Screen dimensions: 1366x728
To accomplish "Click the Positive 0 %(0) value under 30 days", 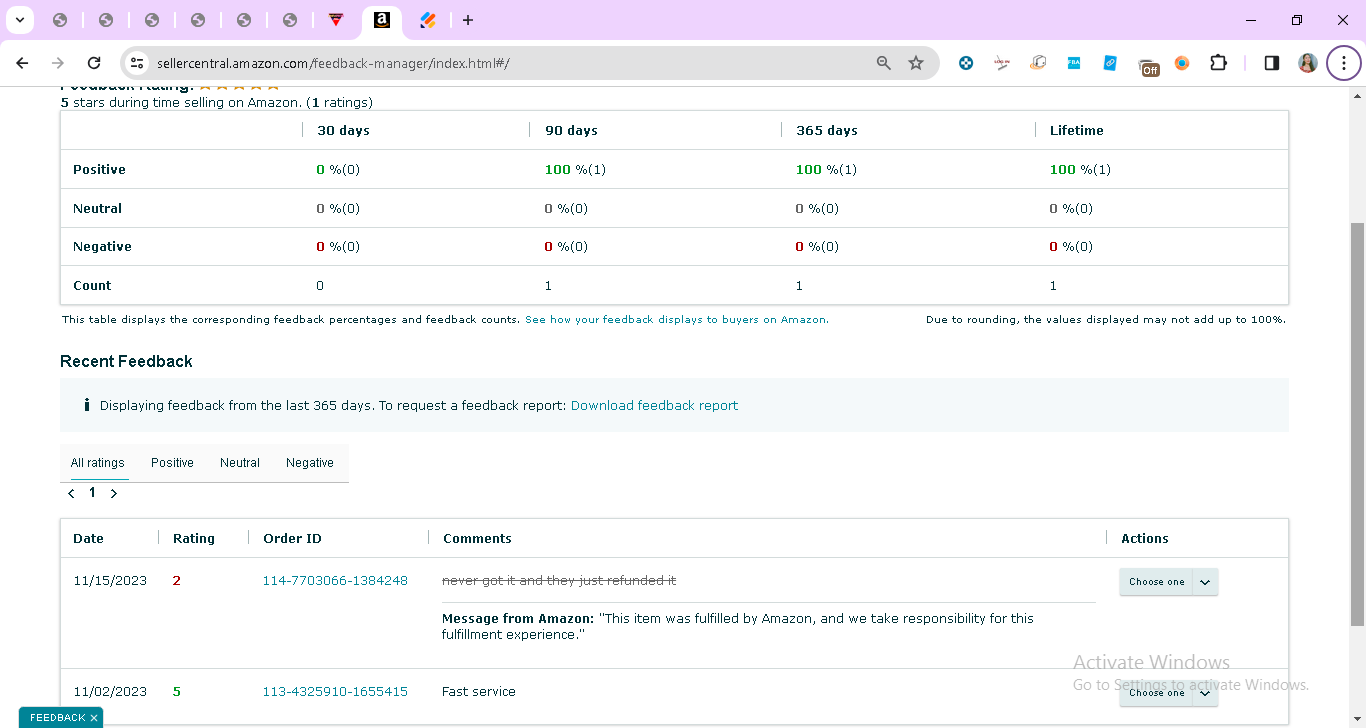I will coord(338,170).
